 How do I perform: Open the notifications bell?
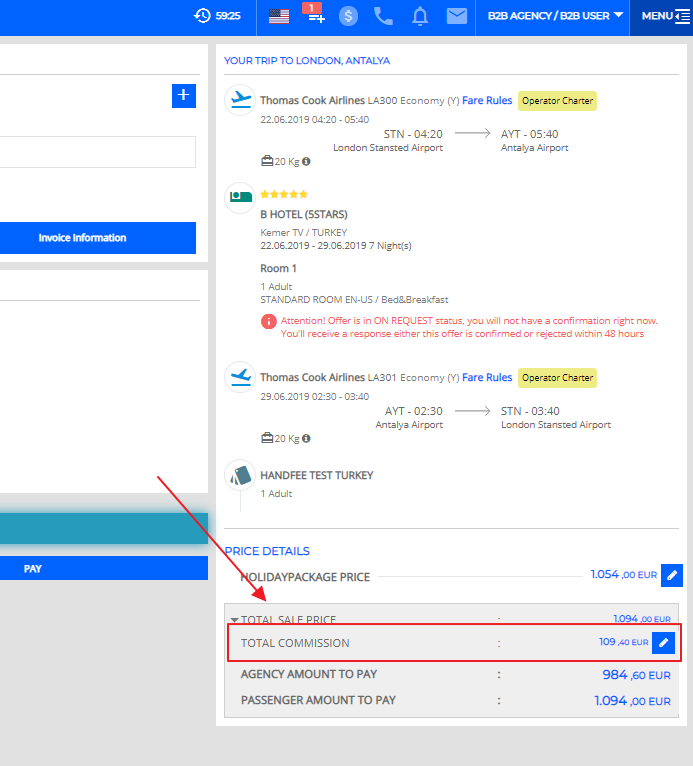420,16
